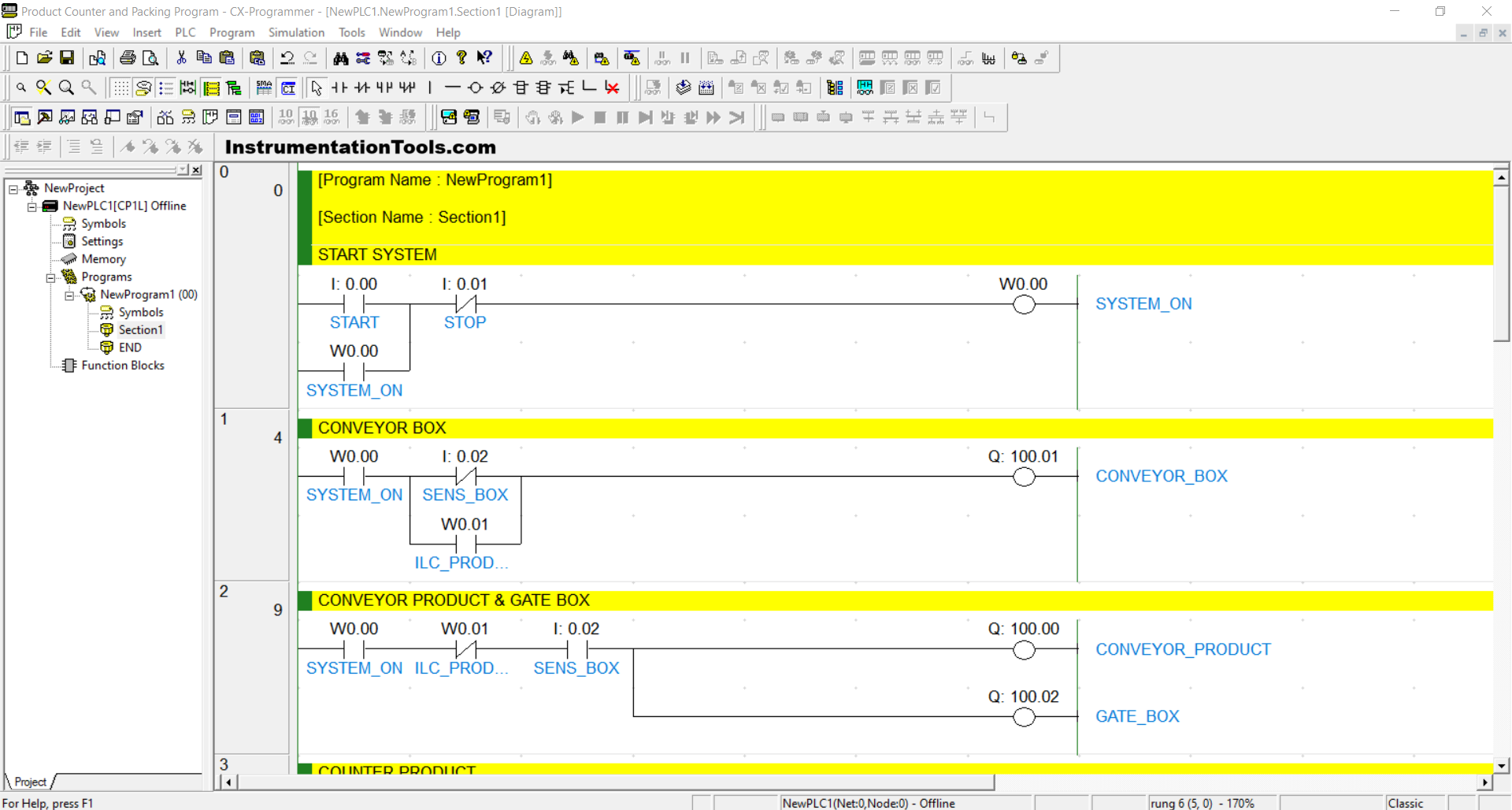Open Function Blocks in project tree
Image resolution: width=1512 pixels, height=810 pixels.
(122, 366)
